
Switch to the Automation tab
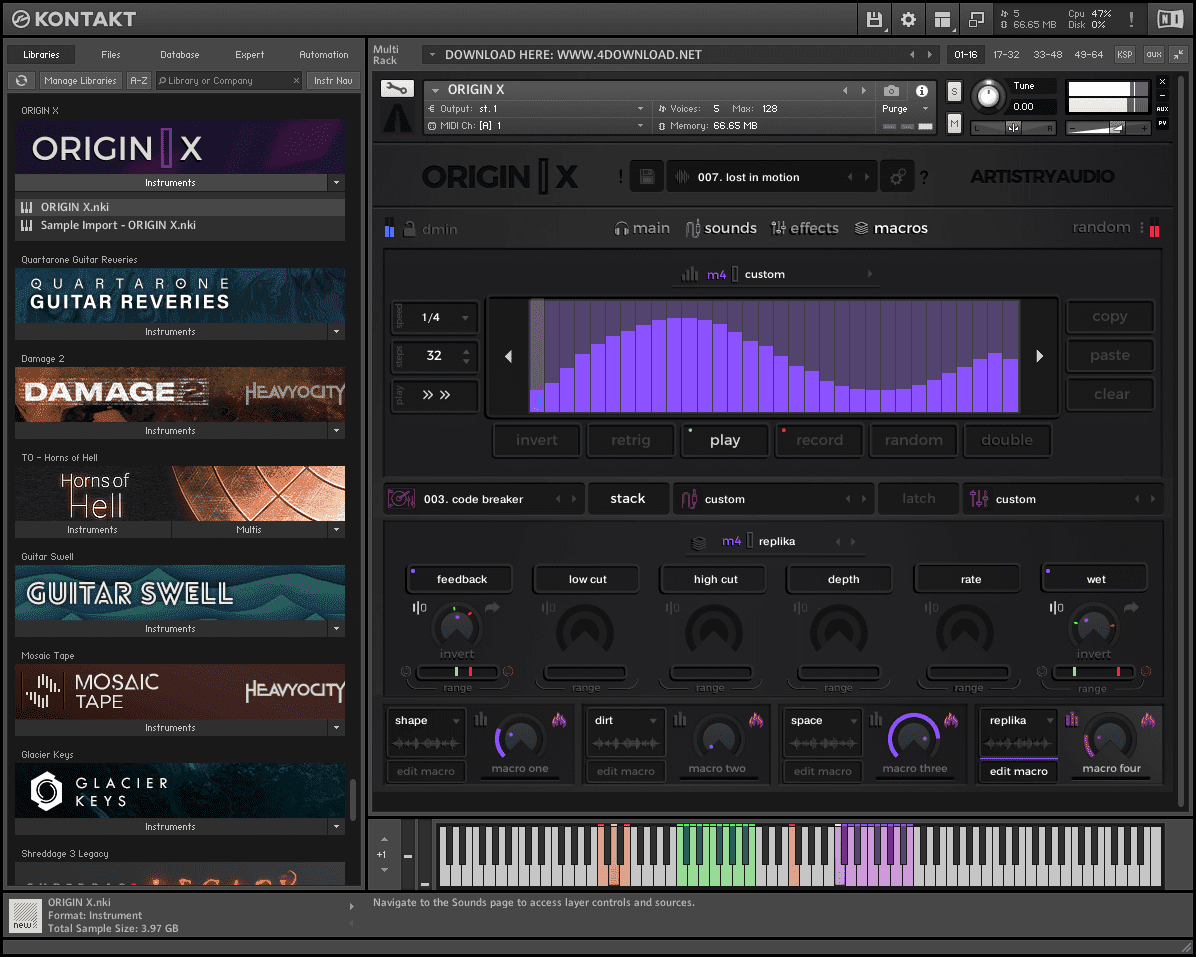(323, 55)
